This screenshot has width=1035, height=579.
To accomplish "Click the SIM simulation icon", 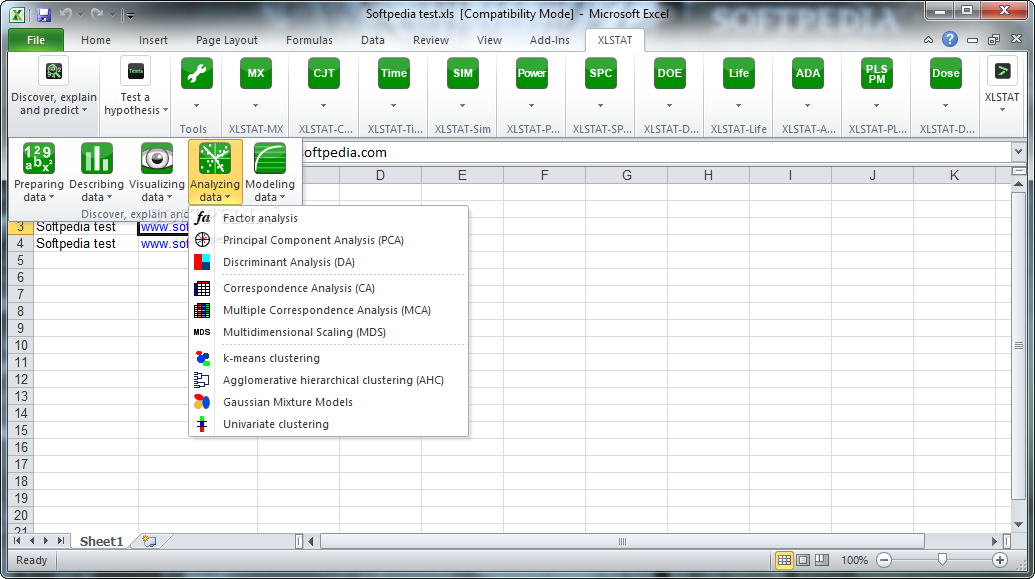I will 463,73.
